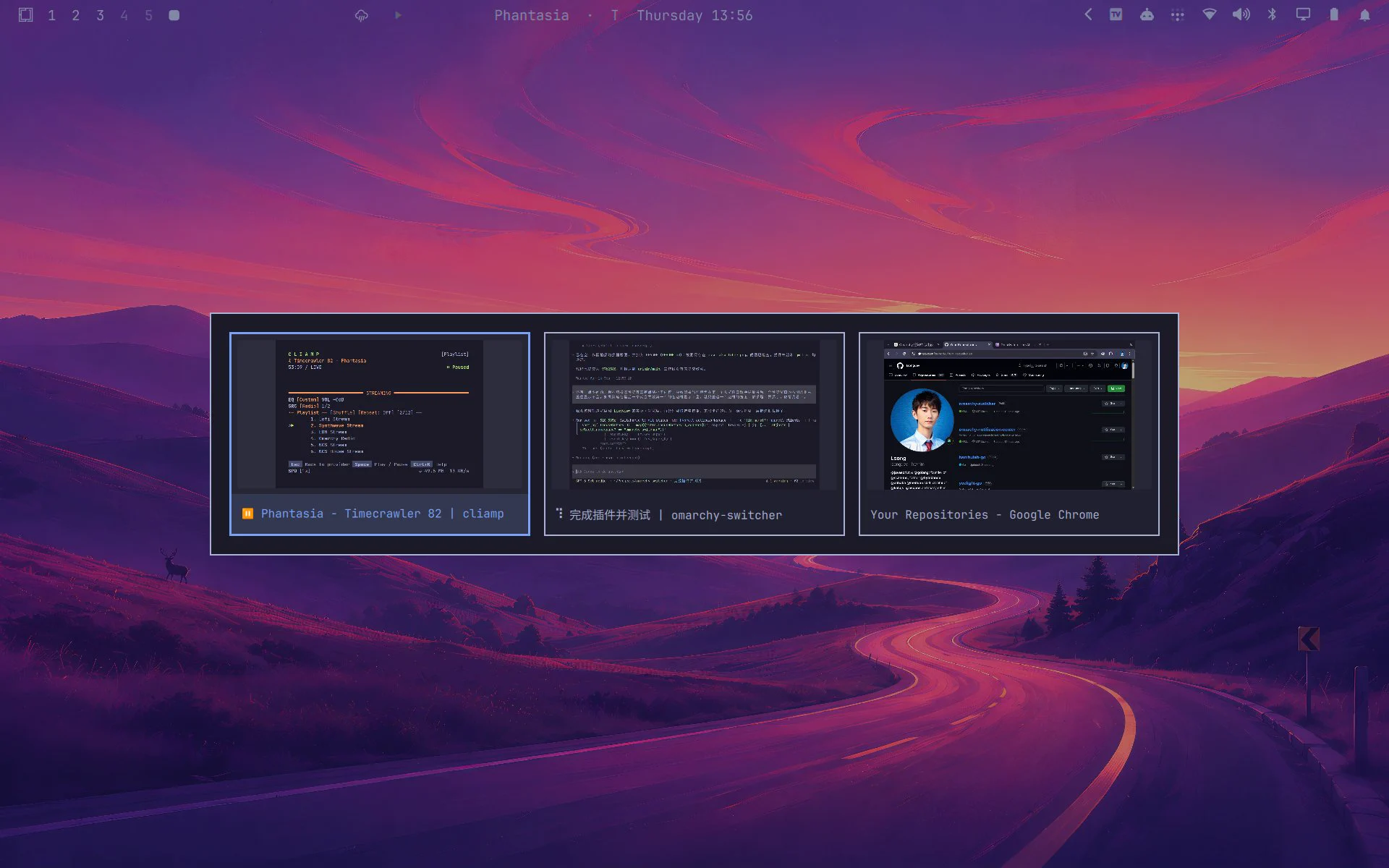Click the monitor display icon in tray

1303,14
